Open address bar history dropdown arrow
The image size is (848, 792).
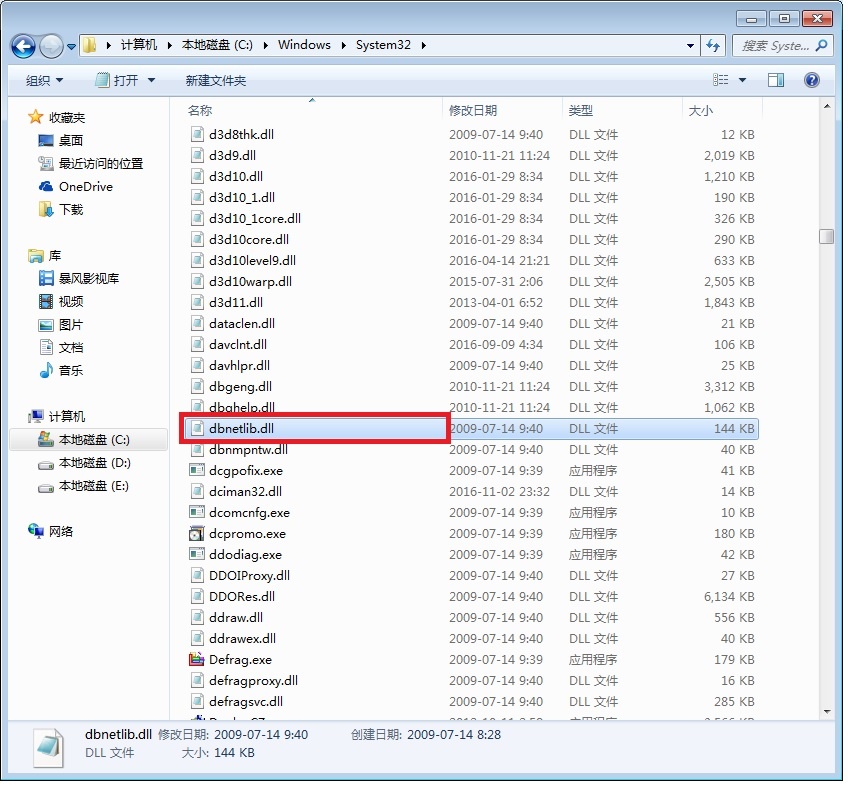pyautogui.click(x=691, y=46)
